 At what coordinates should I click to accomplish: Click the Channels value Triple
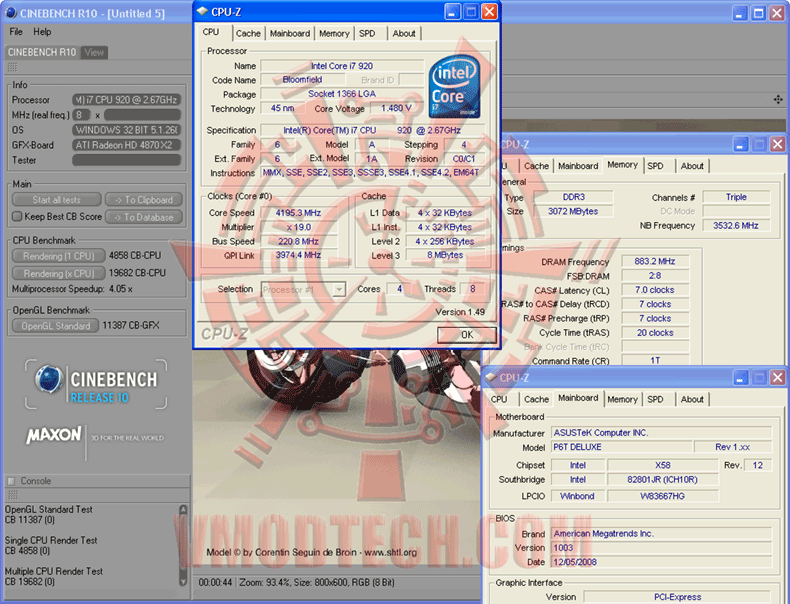736,197
